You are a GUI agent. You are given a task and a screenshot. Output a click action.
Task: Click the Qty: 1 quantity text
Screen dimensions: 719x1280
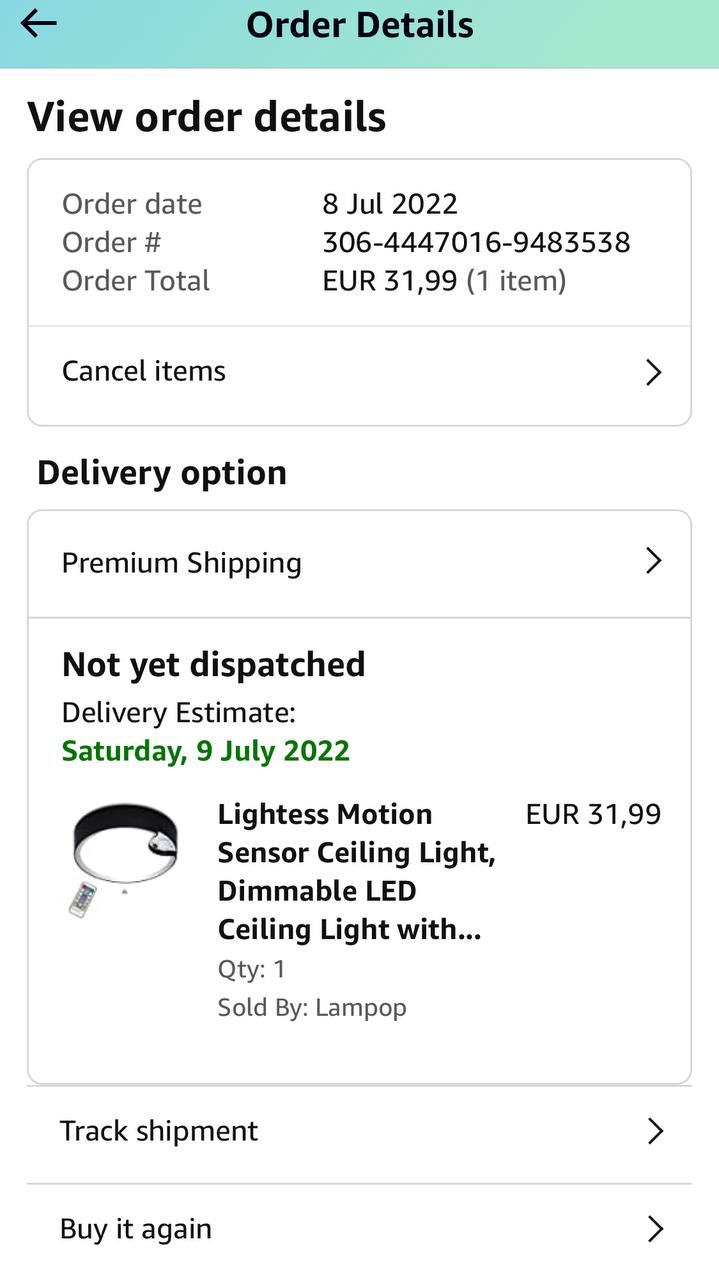point(252,969)
